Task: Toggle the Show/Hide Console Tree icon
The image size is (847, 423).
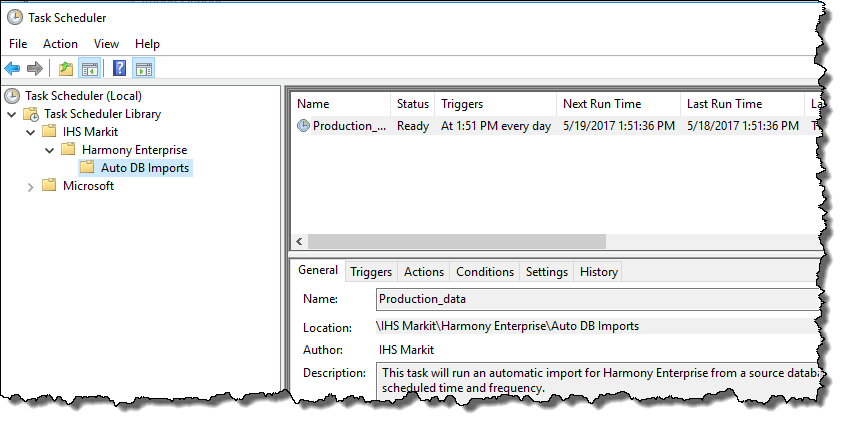Action: click(89, 69)
